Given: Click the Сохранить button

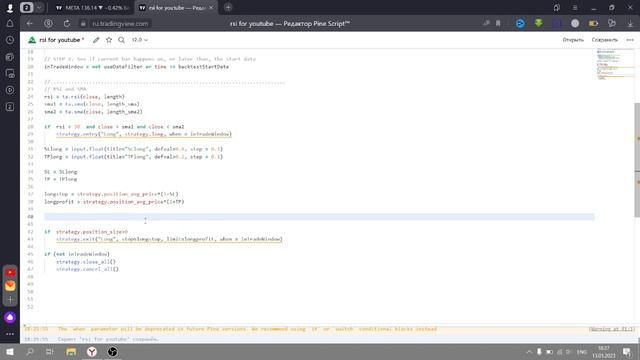Looking at the screenshot, I should tap(604, 40).
